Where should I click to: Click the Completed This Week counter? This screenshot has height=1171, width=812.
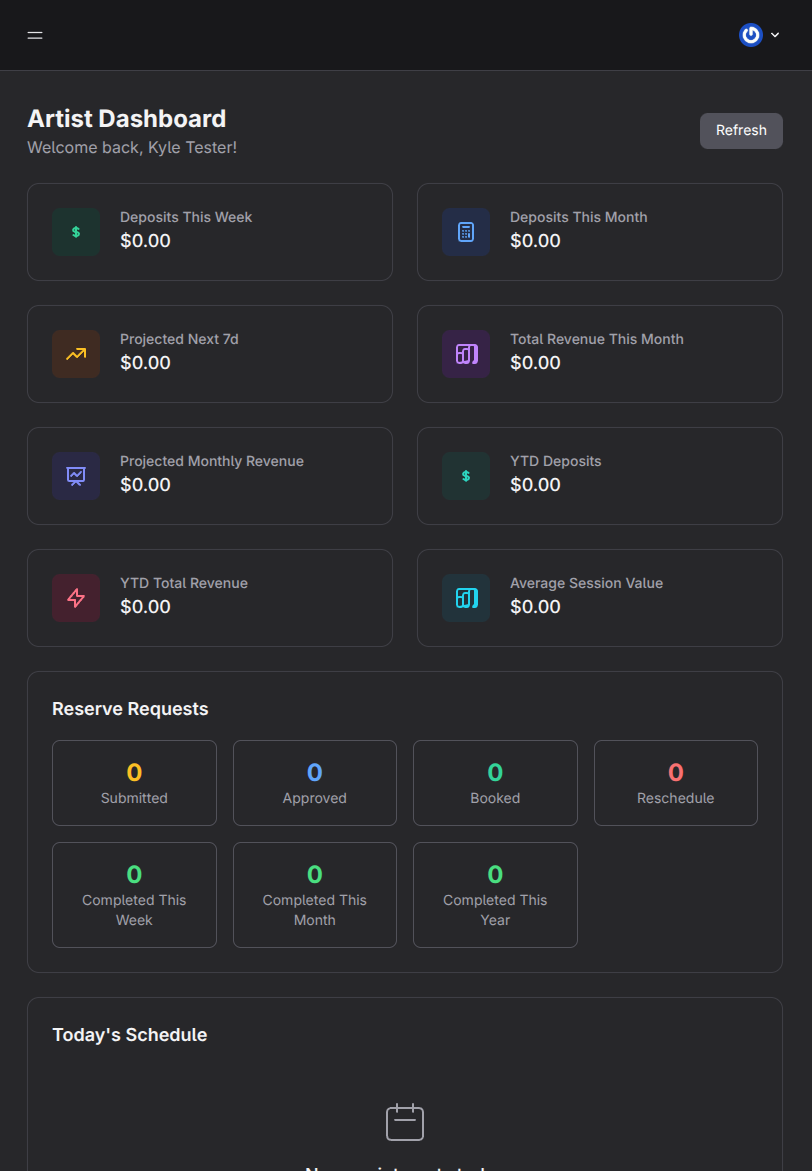pos(134,894)
